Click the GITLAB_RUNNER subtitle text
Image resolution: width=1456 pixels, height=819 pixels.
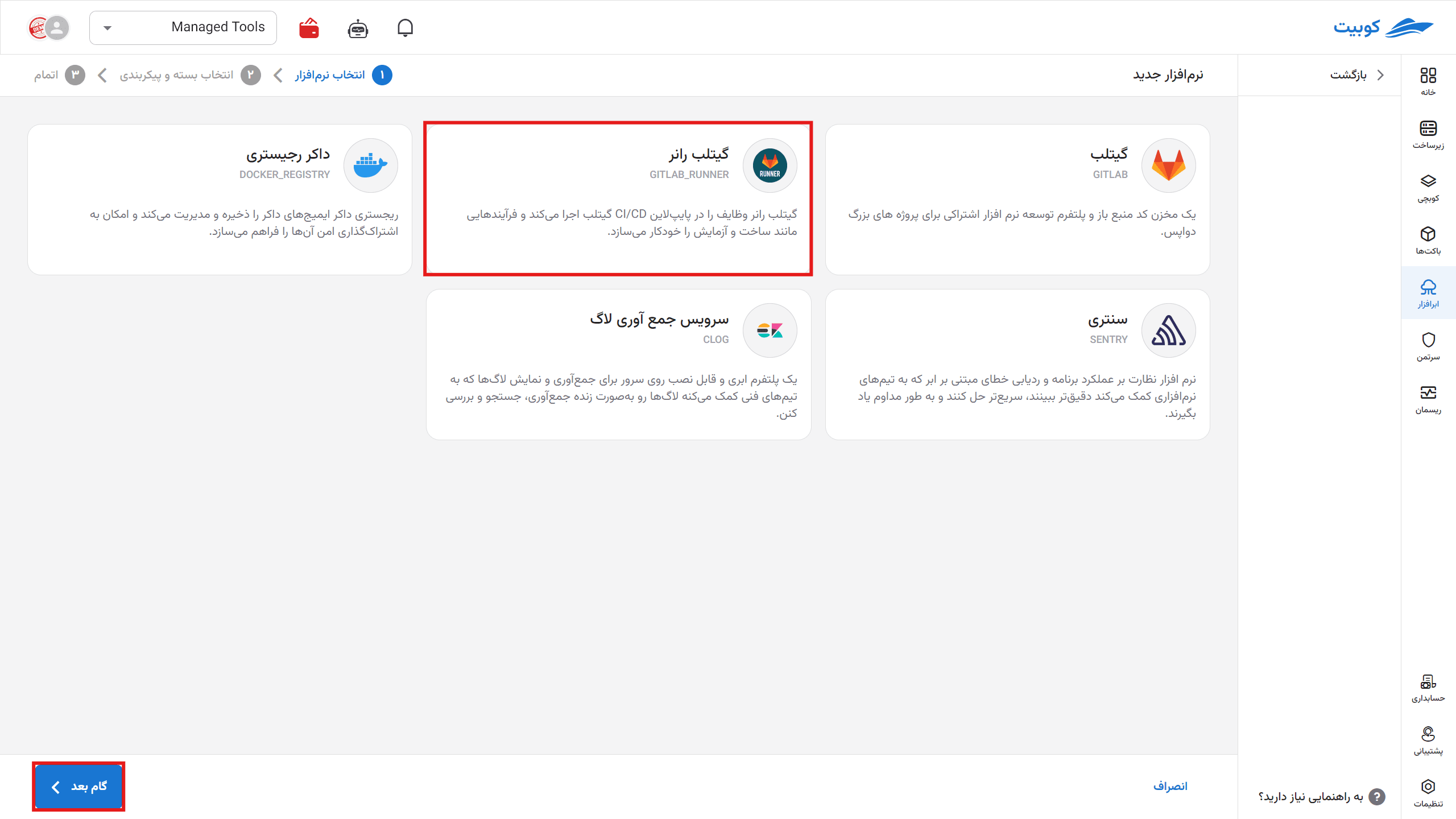[689, 175]
